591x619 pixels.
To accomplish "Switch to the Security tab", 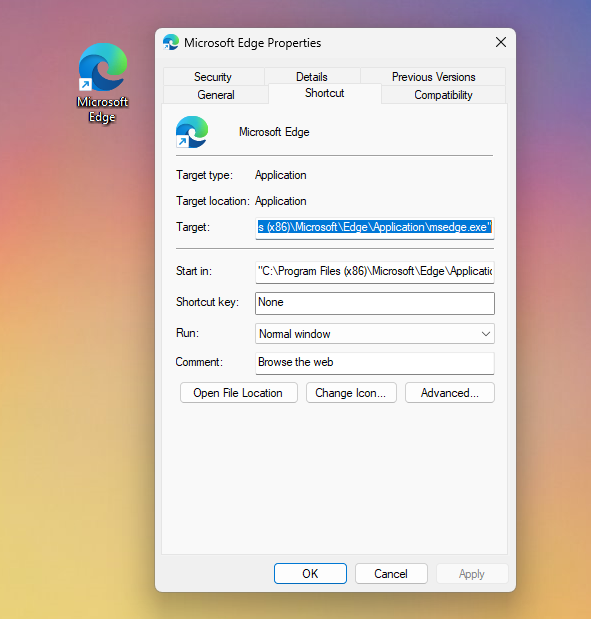I will 213,77.
